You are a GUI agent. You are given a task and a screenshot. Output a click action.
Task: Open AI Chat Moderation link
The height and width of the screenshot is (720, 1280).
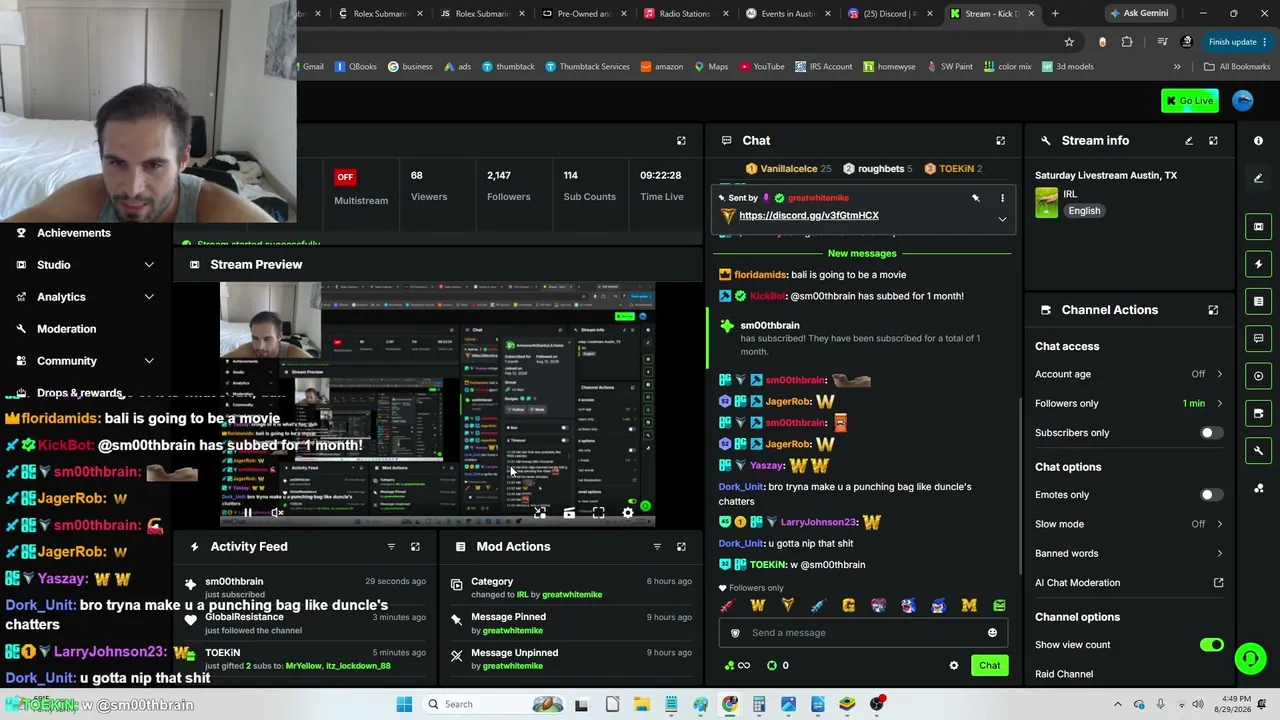[1130, 583]
